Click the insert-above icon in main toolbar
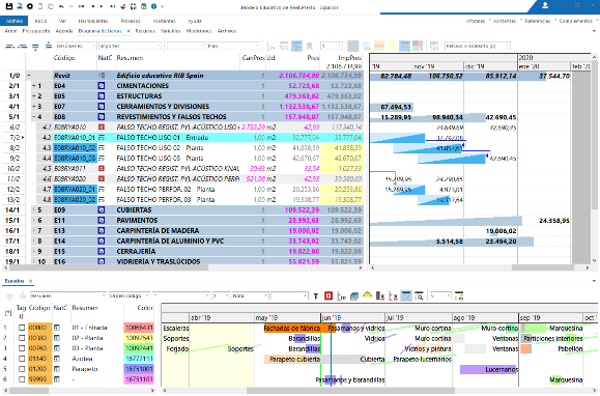This screenshot has height=396, width=600. [x=49, y=45]
